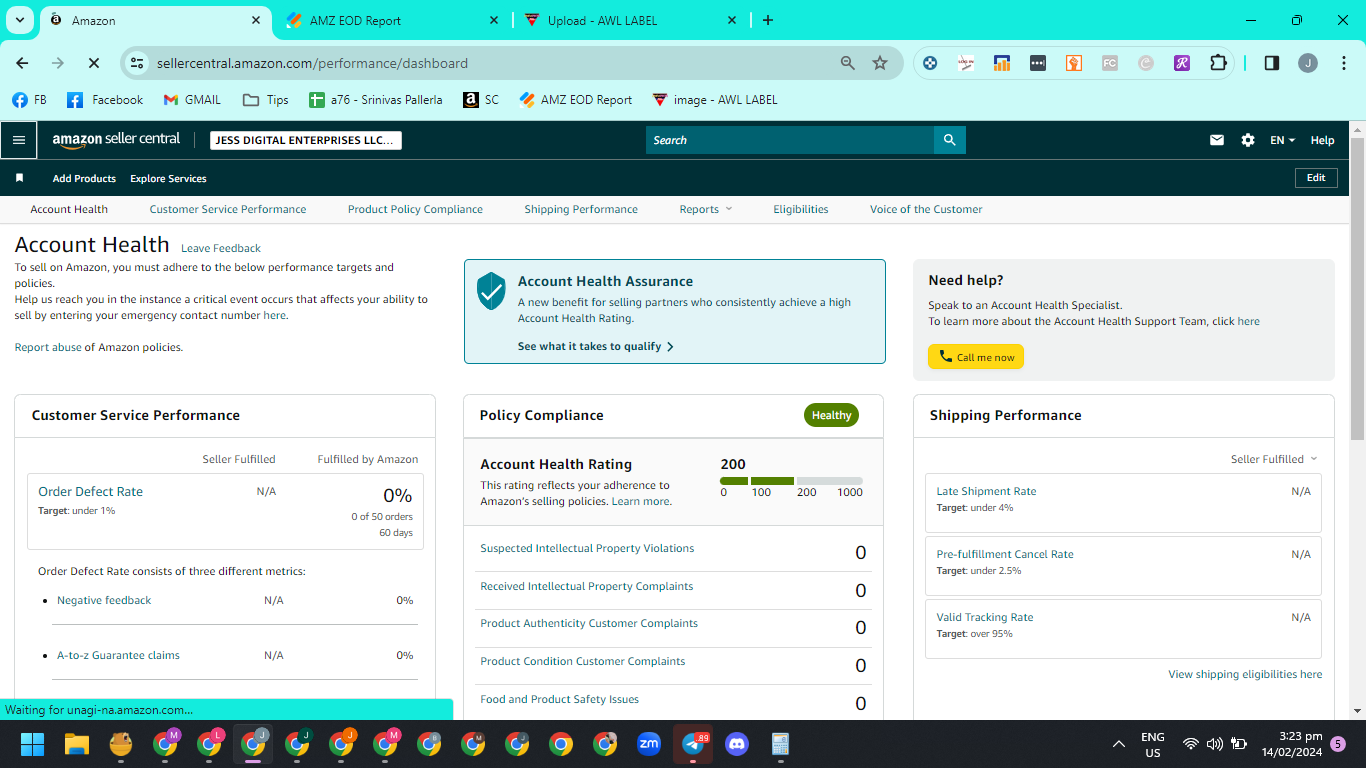The height and width of the screenshot is (768, 1366).
Task: Open the Chrome side panel
Action: [1272, 63]
